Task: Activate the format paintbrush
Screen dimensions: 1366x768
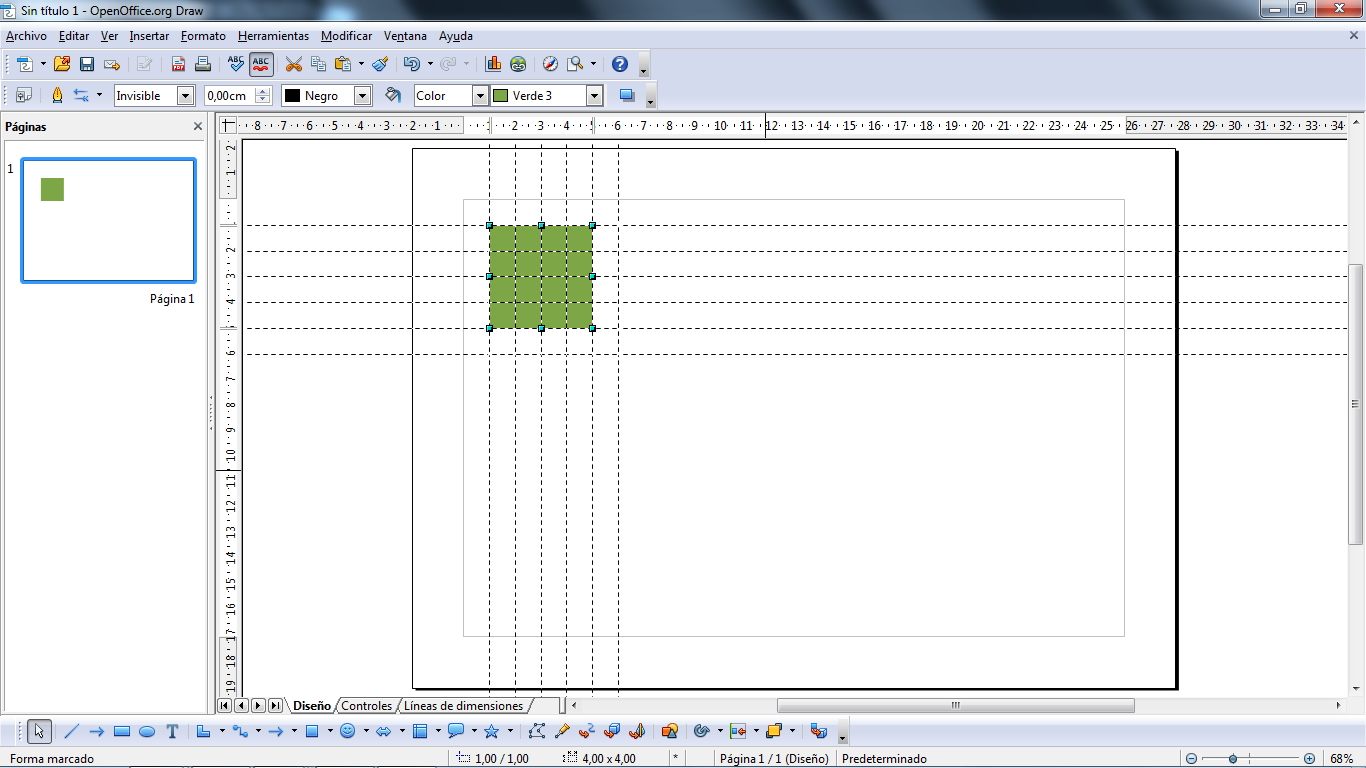Action: click(x=380, y=64)
